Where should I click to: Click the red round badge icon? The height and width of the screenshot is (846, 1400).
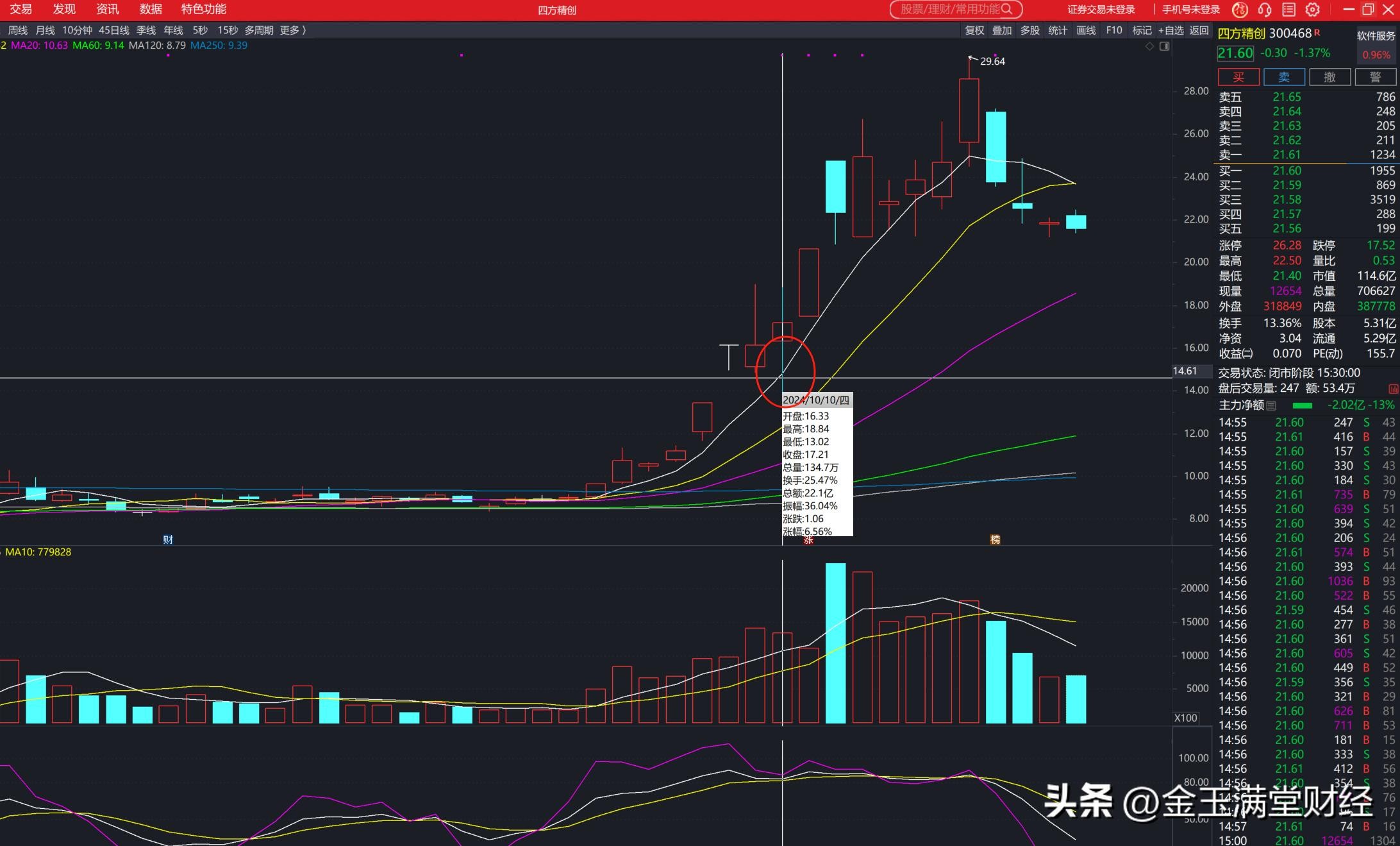click(x=1240, y=10)
